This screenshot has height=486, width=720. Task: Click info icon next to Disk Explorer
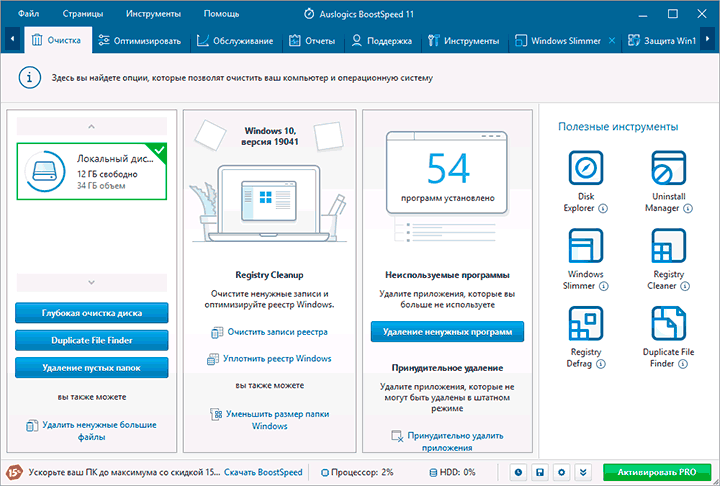coord(603,209)
